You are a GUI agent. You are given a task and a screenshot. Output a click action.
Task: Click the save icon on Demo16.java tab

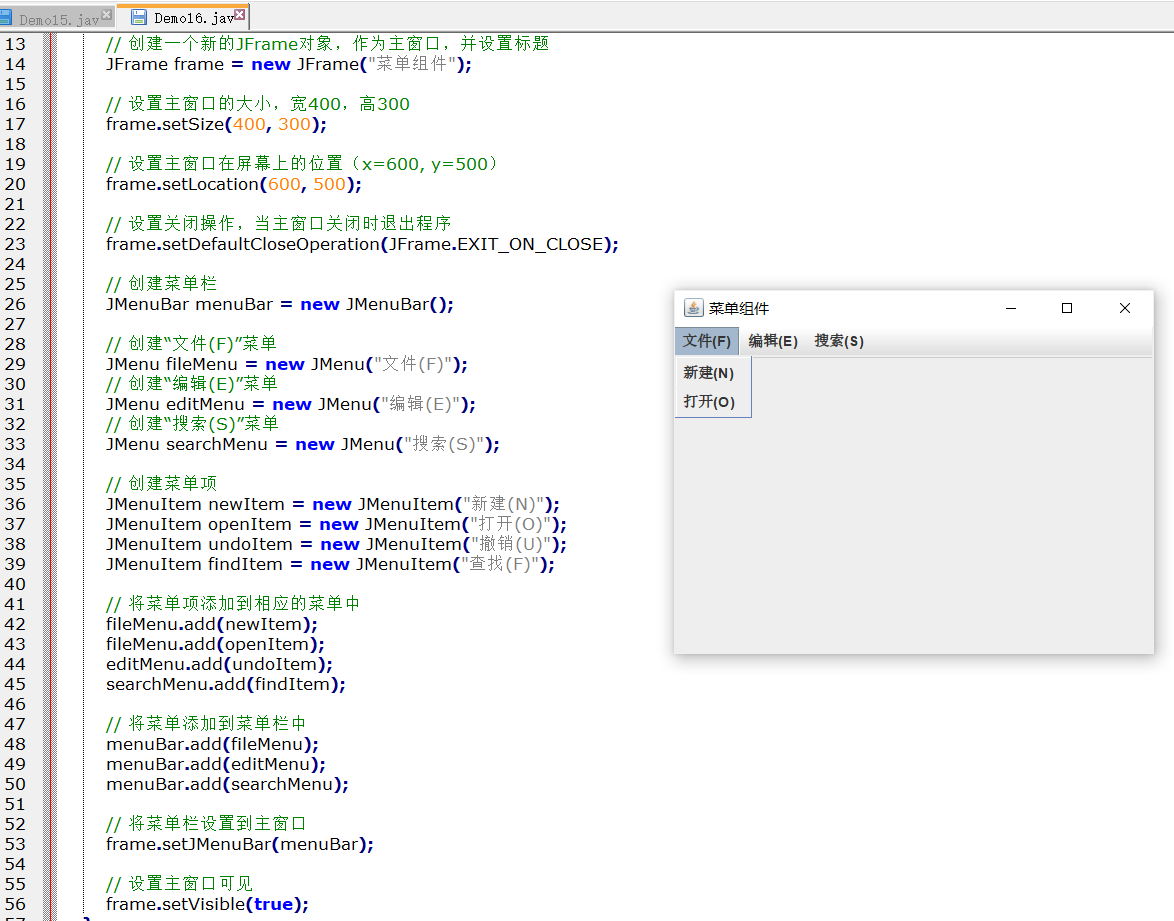[x=138, y=18]
